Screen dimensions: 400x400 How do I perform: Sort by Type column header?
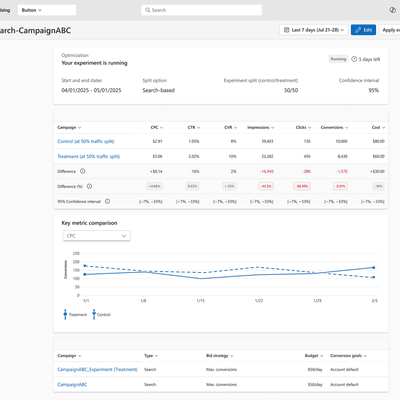[151, 356]
